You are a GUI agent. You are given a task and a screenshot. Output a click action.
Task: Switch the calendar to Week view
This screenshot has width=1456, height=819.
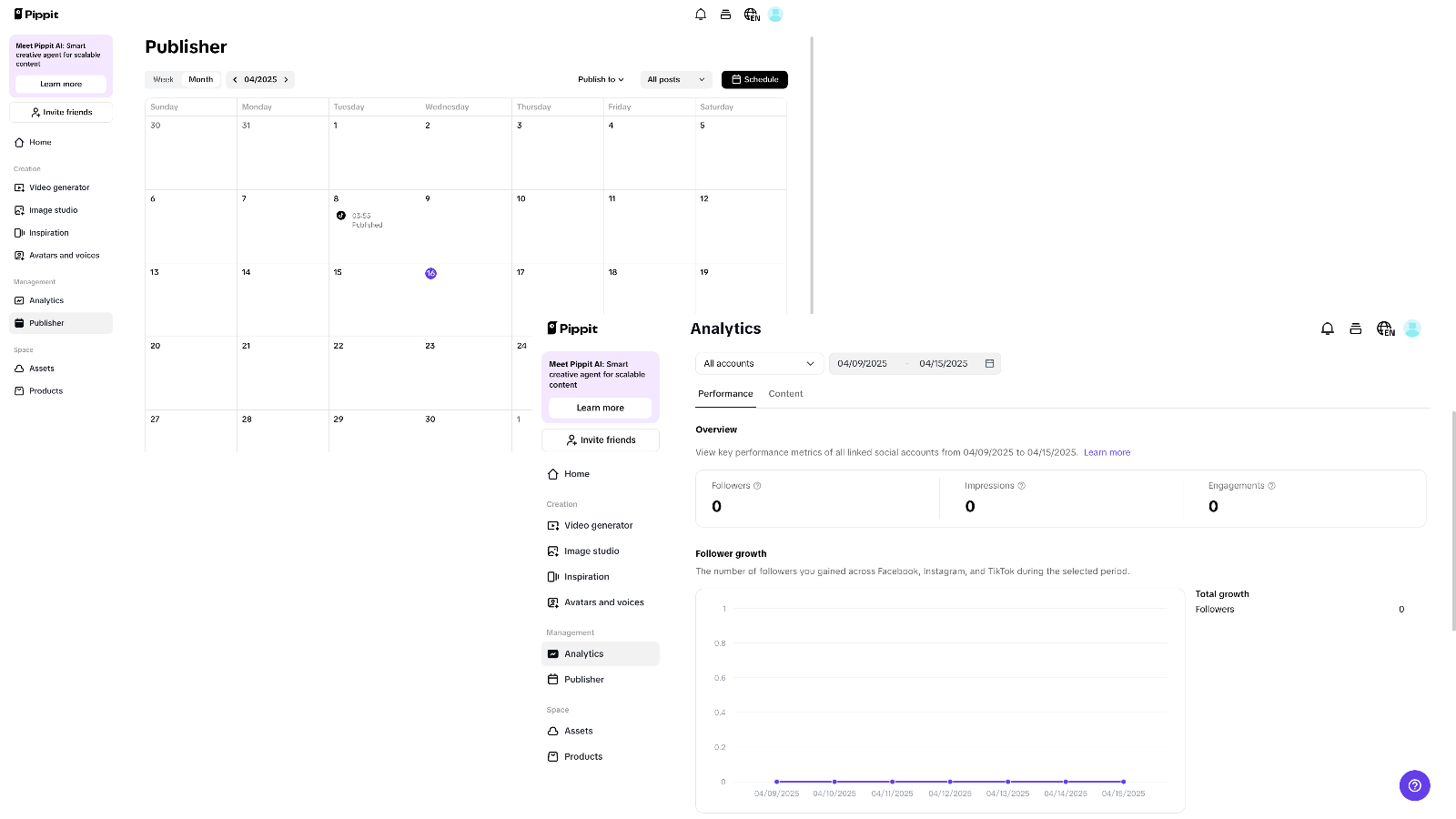pyautogui.click(x=163, y=79)
